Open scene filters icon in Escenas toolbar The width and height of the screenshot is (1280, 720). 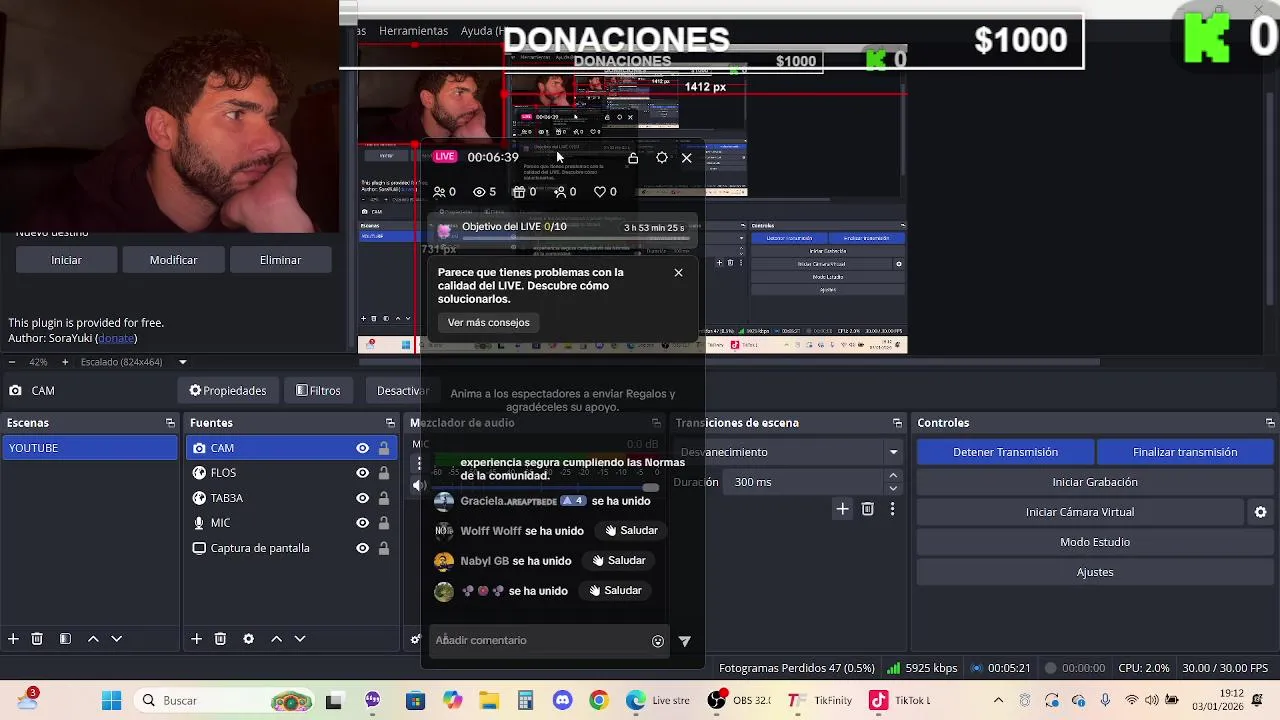[65, 639]
